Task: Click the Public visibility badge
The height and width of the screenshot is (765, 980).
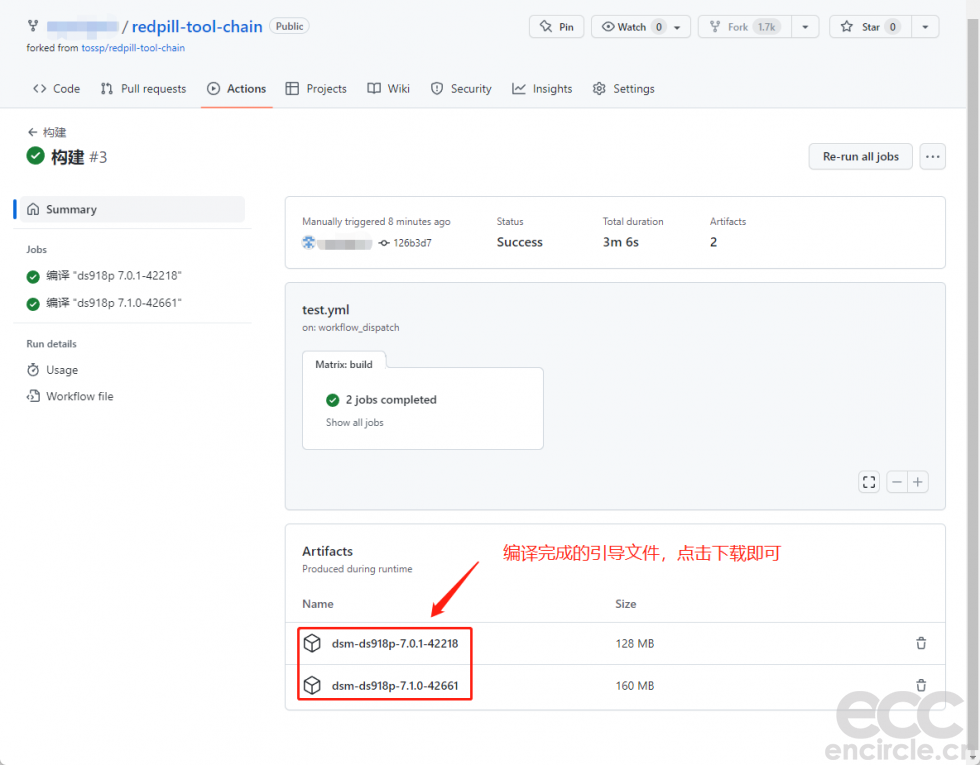Action: 289,26
